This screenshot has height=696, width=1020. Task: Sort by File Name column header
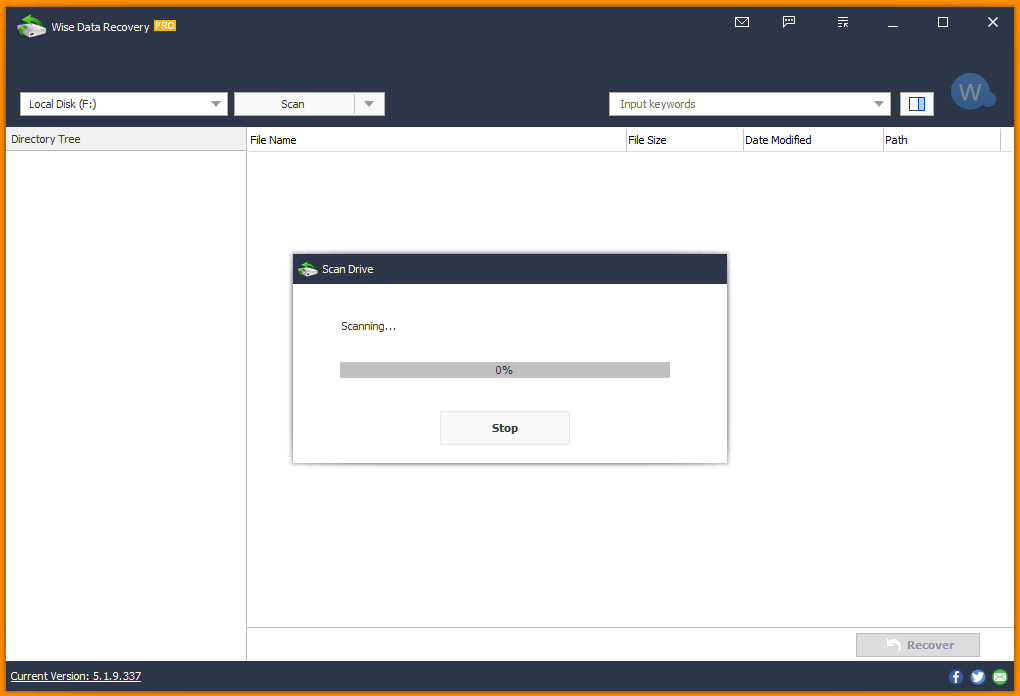point(435,140)
